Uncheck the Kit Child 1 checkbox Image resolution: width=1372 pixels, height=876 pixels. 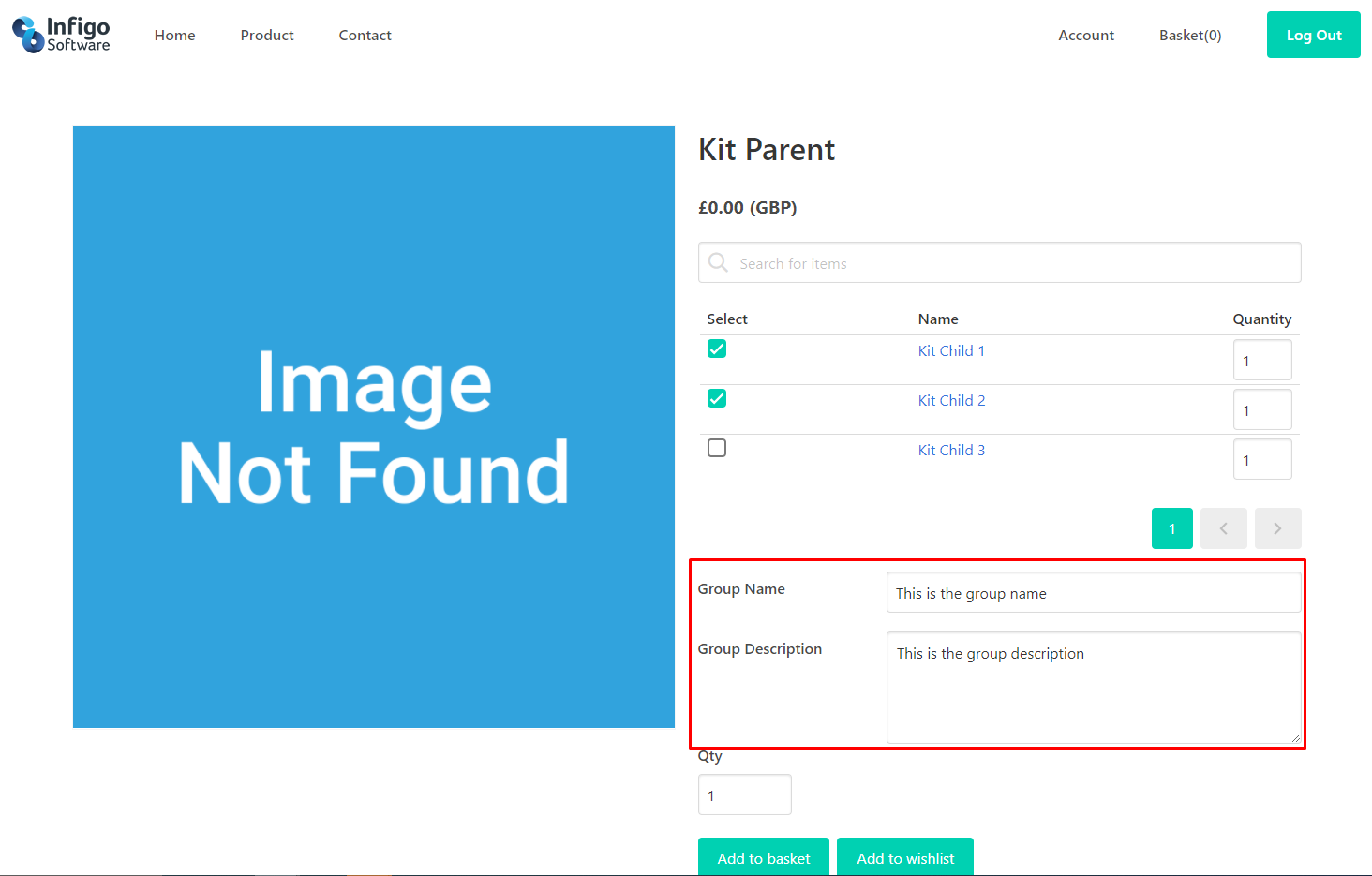tap(717, 349)
